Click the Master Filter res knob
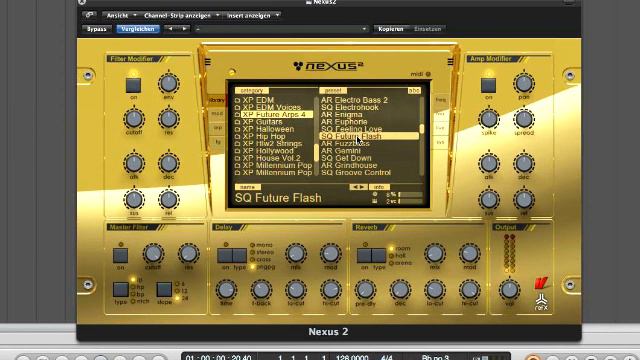 (188, 254)
